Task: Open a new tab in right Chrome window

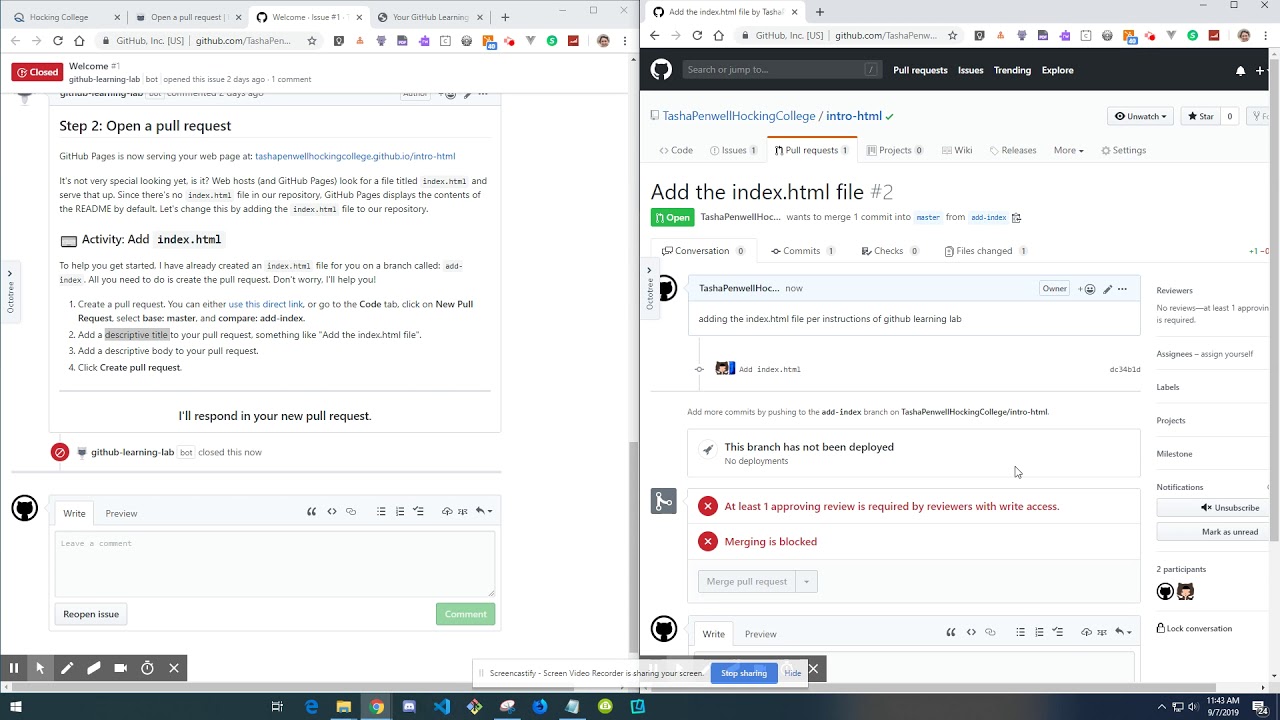Action: [x=820, y=12]
